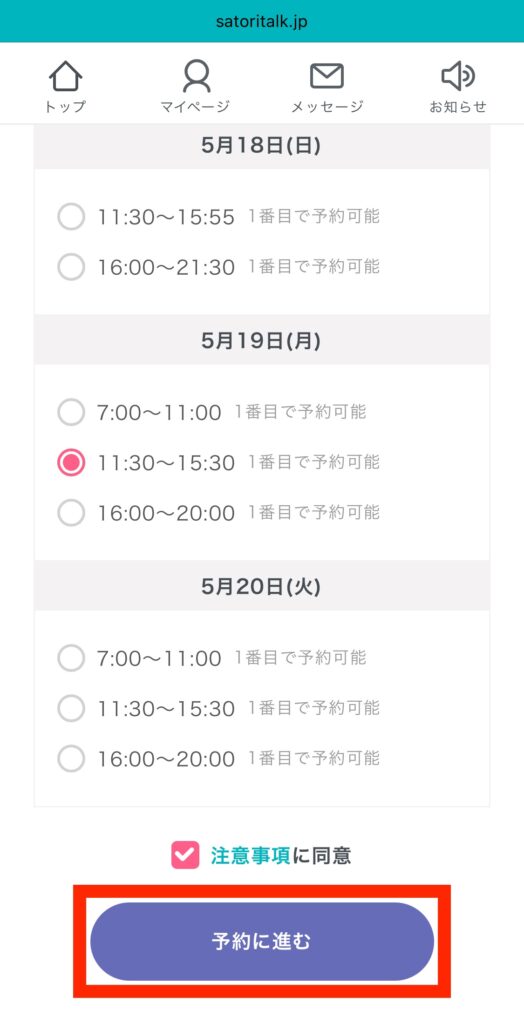Click the 1番目で予約可能 label beside 16:00～21:30
The width and height of the screenshot is (524, 1024).
pos(314,266)
